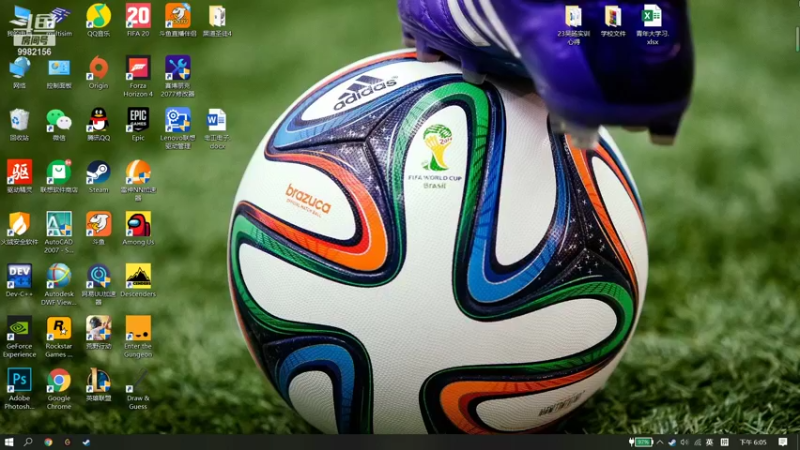The height and width of the screenshot is (450, 800).
Task: Click the Steam taskbar icon
Action: click(87, 442)
